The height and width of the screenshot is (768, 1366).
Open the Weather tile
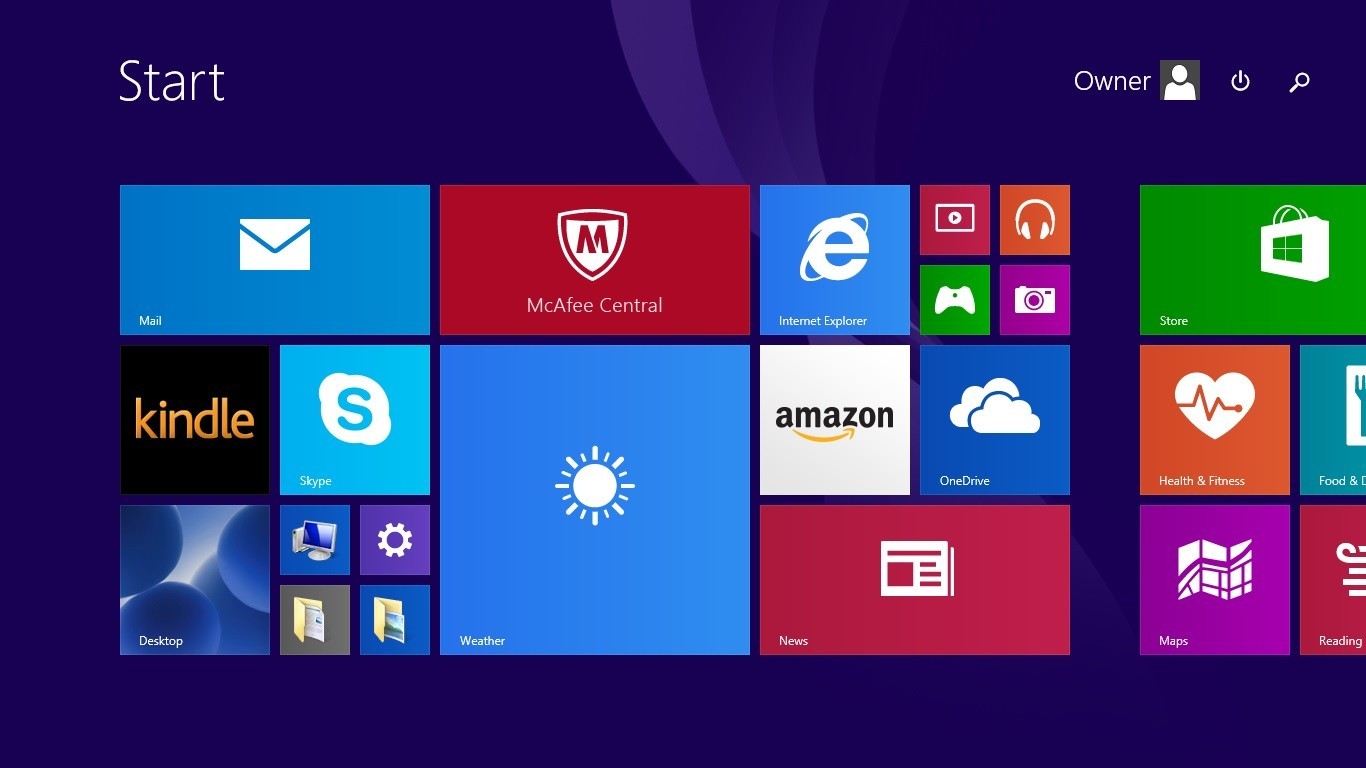(x=595, y=500)
